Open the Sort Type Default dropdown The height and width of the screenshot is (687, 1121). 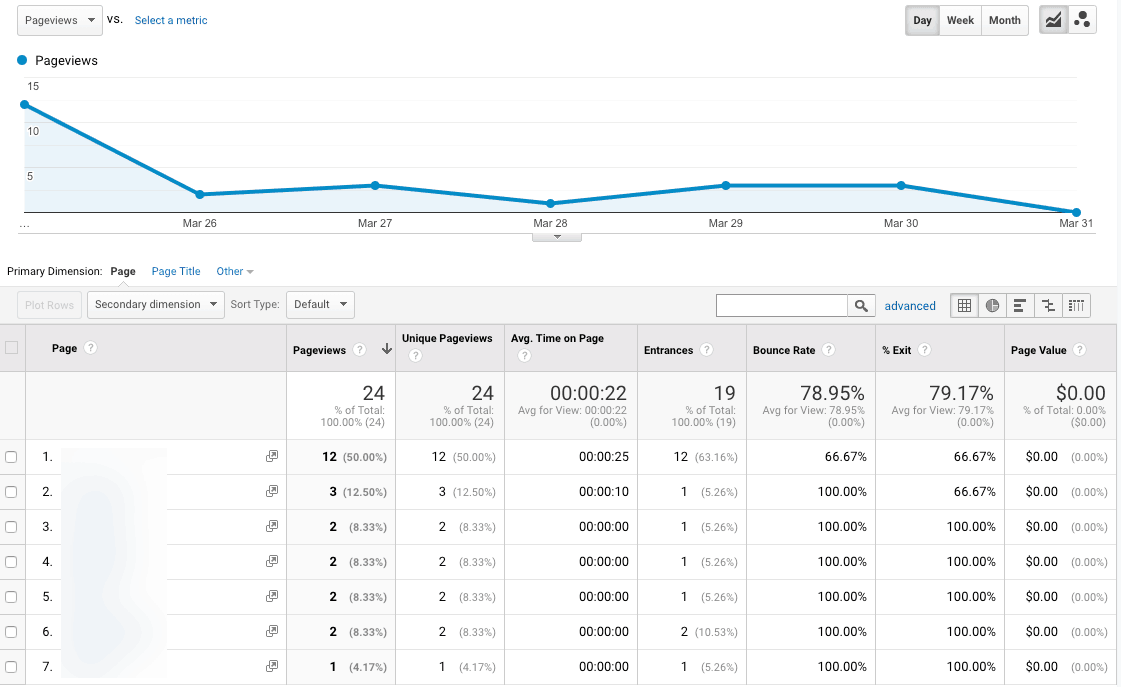click(x=320, y=305)
